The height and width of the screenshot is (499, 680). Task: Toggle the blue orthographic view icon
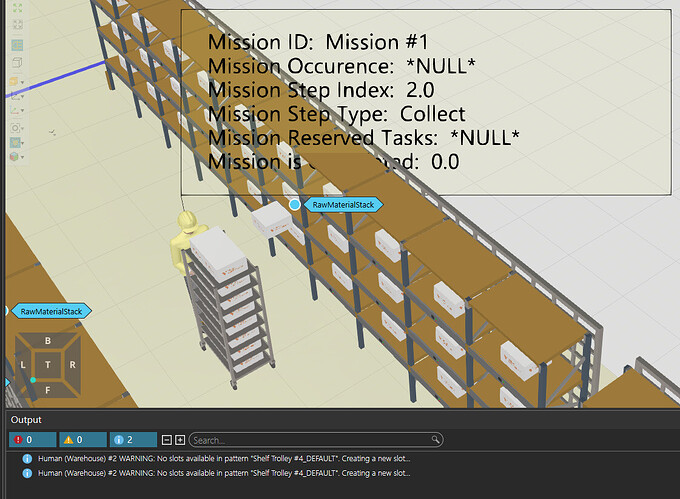(x=17, y=45)
